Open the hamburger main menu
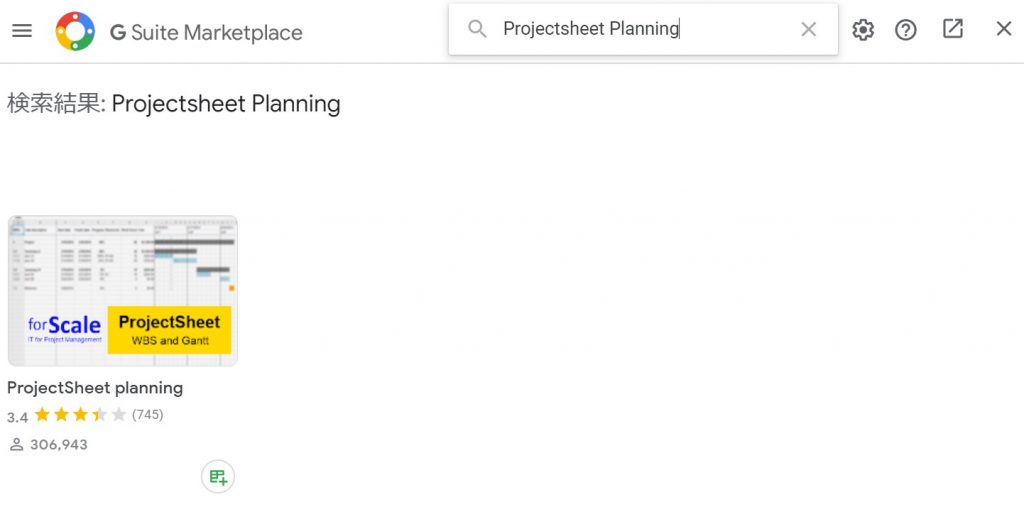 (x=22, y=31)
